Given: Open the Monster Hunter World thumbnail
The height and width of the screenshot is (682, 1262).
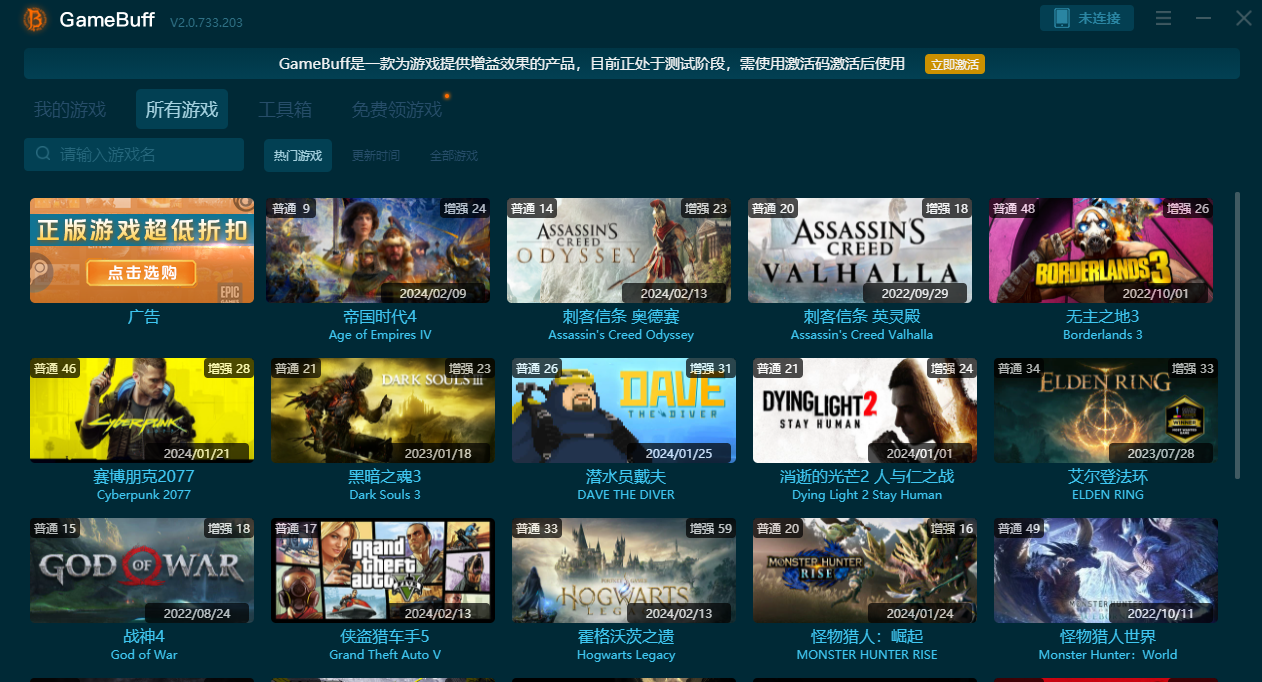Looking at the screenshot, I should click(1106, 570).
